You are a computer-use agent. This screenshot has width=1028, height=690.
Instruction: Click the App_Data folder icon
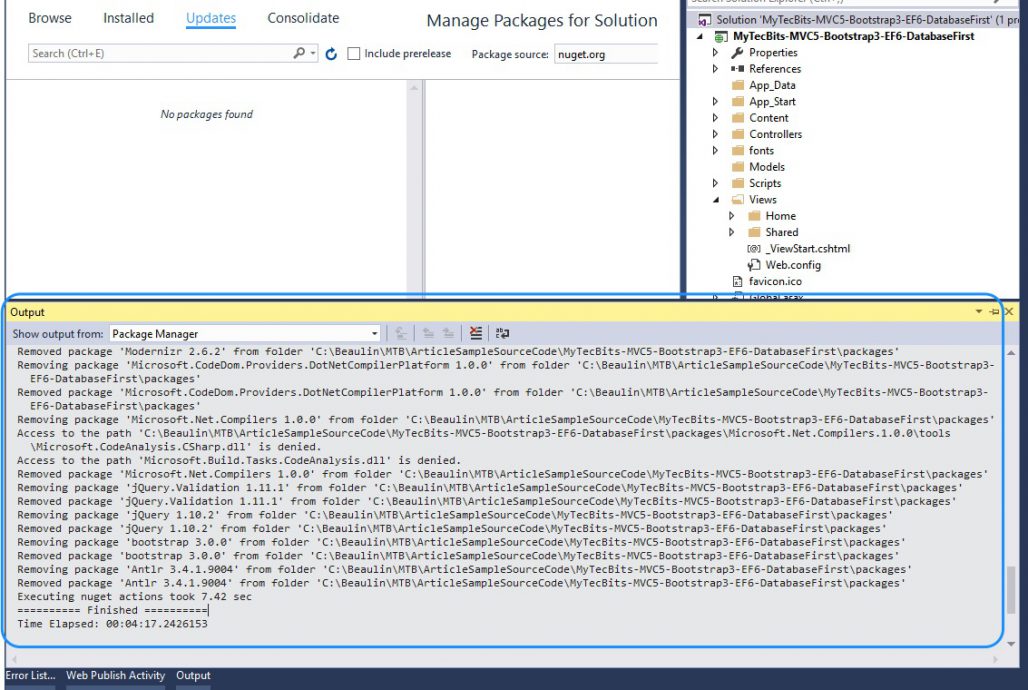(738, 85)
